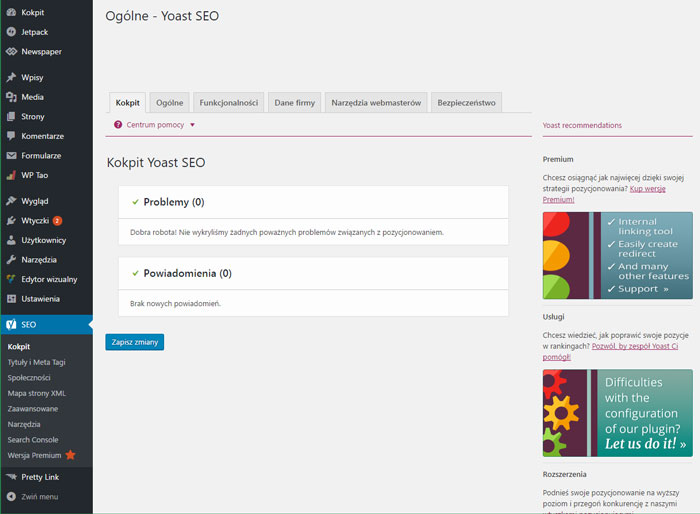Image resolution: width=700 pixels, height=514 pixels.
Task: Click the Wpisy pushpin icon
Action: (11, 77)
